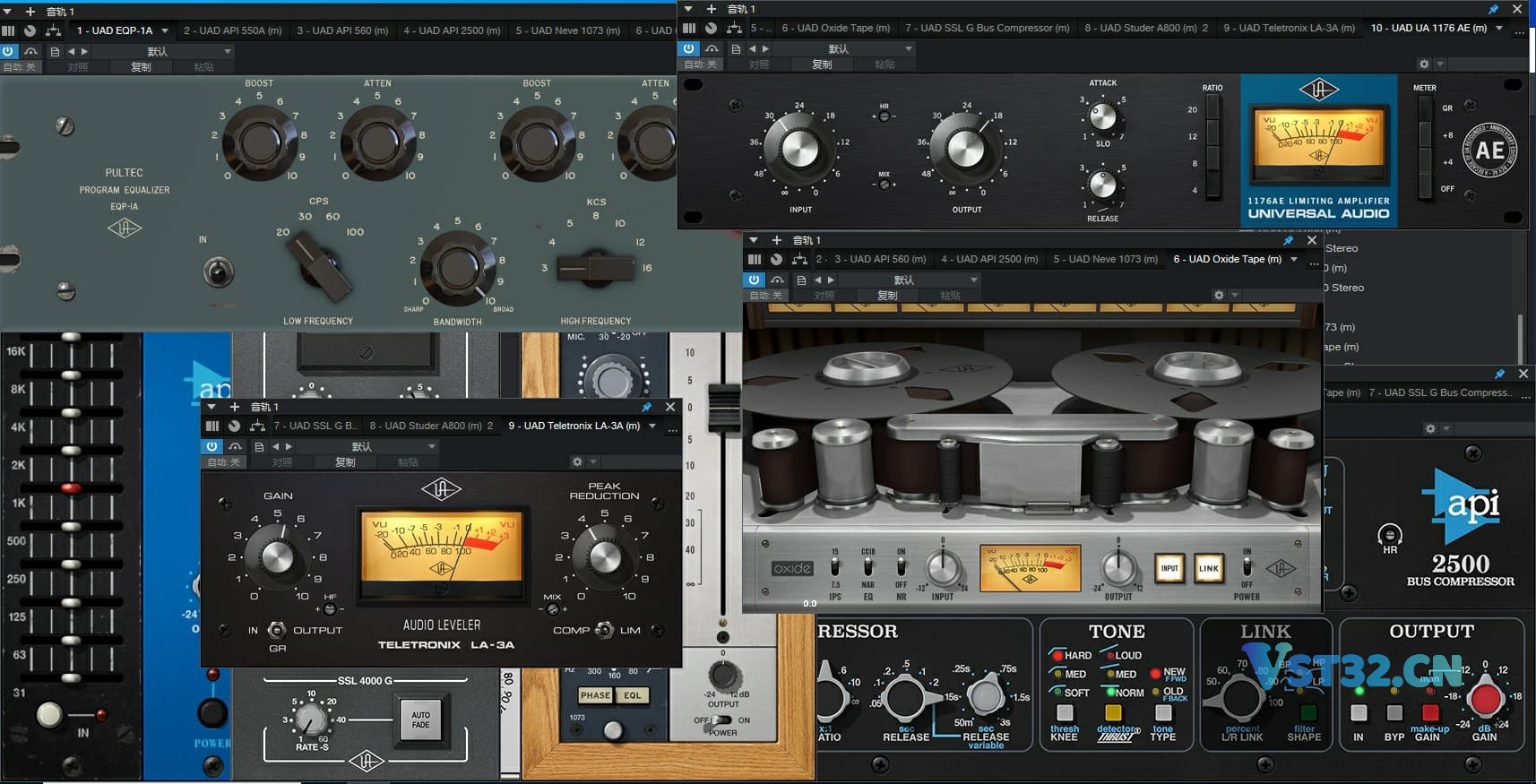
Task: Pin the Teletronix LA-3A plugin window
Action: tap(646, 407)
